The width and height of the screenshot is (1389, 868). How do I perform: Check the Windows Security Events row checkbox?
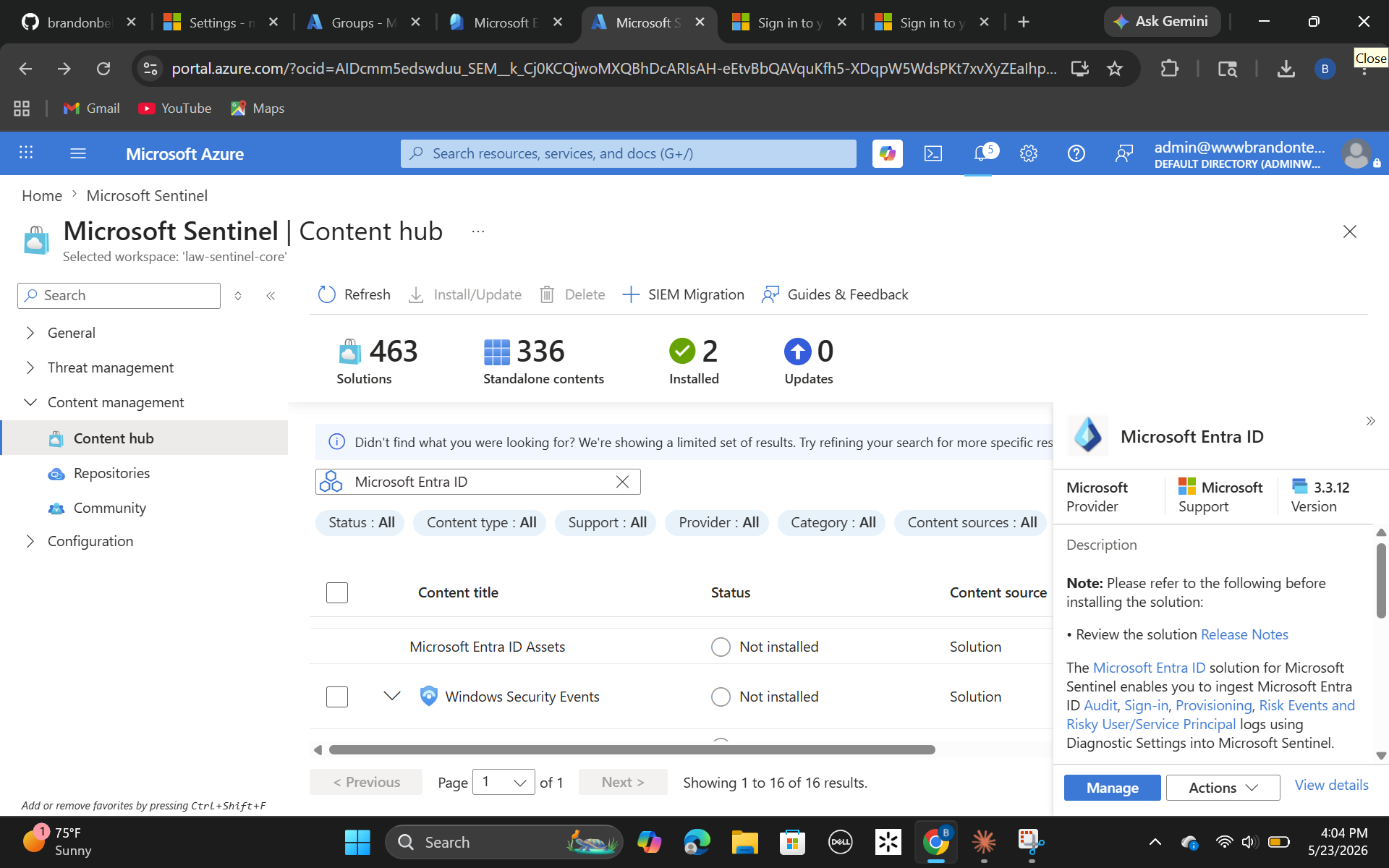point(337,697)
